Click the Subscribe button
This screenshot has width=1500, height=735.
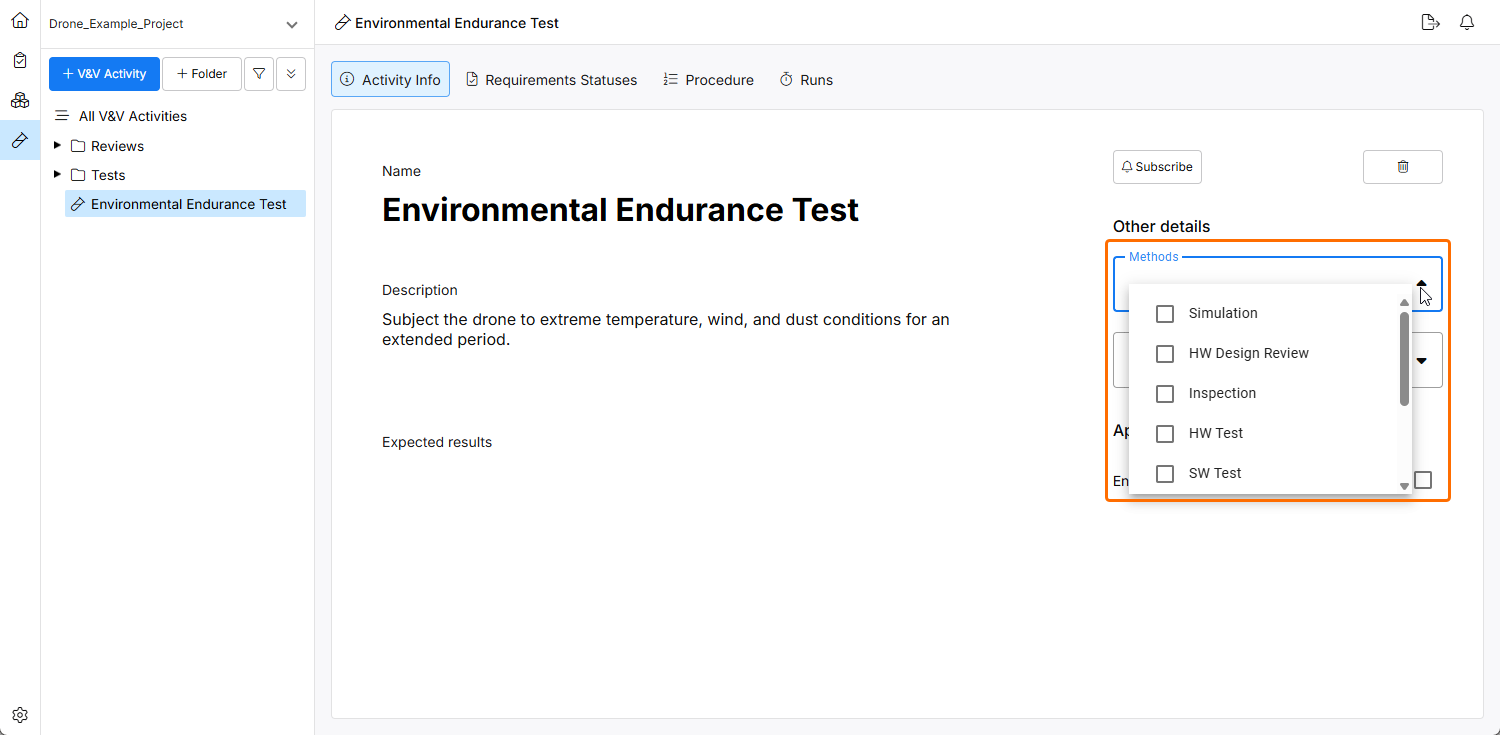[x=1157, y=167]
